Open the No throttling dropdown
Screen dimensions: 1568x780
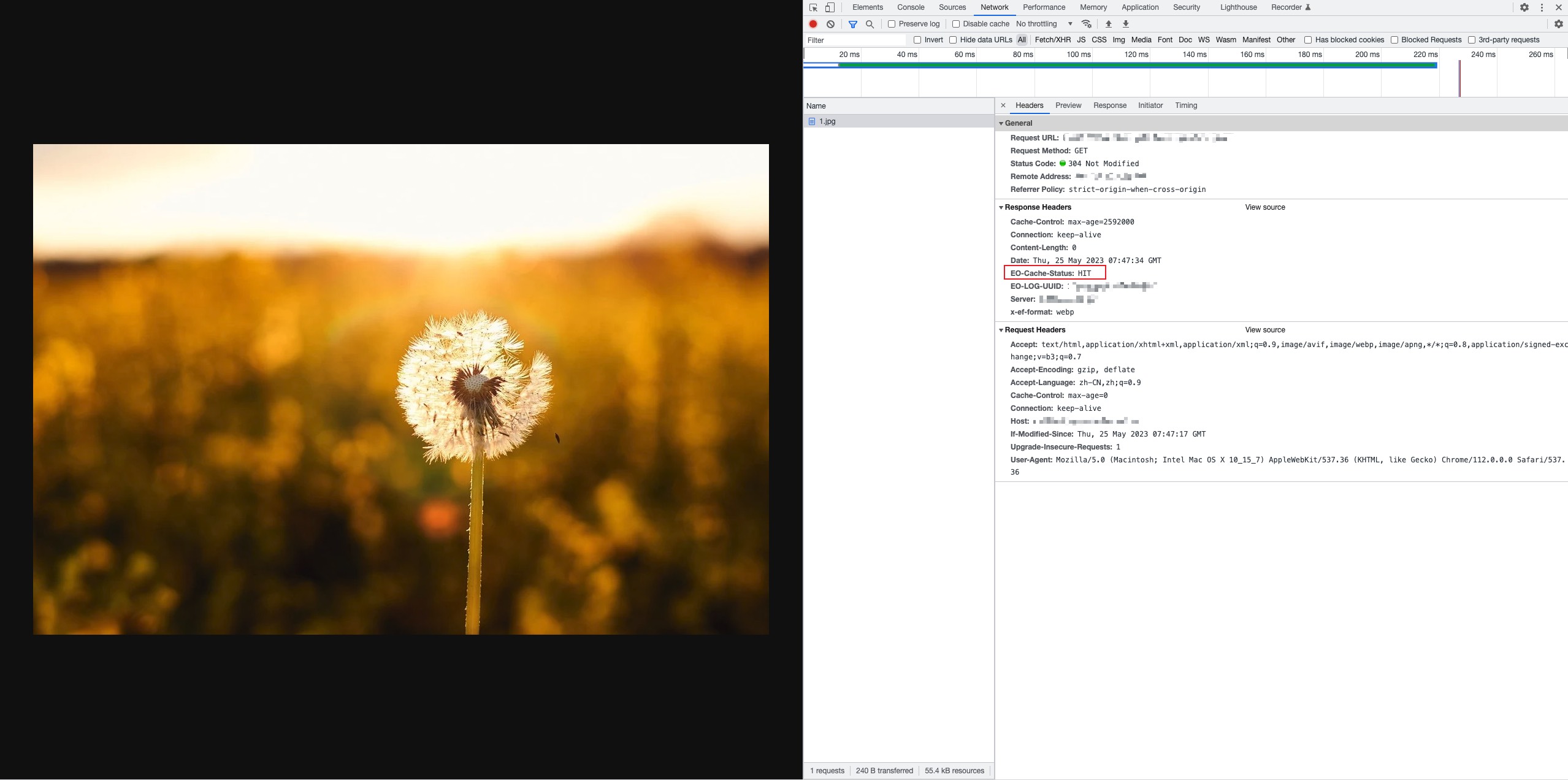[1044, 24]
